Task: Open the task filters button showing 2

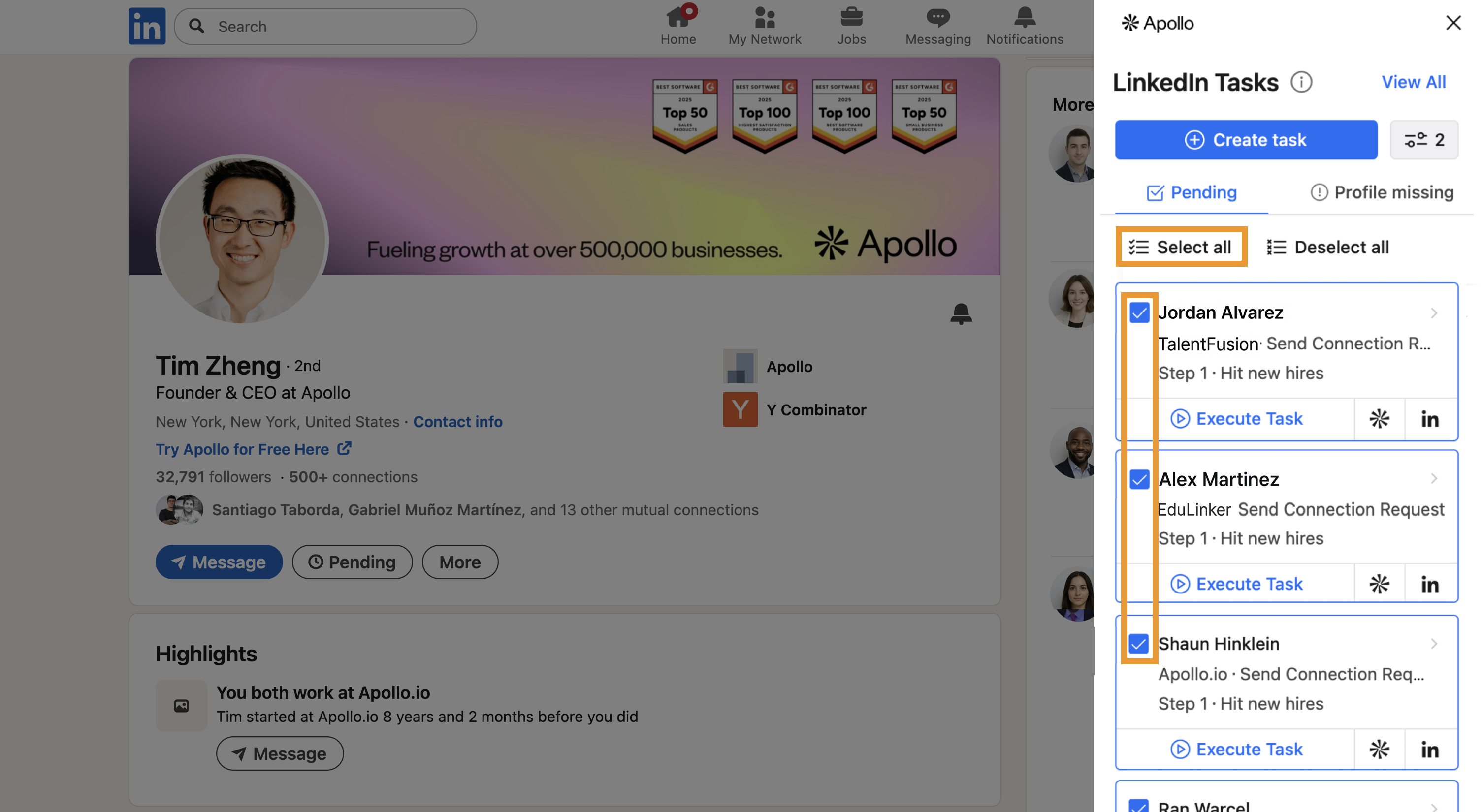Action: 1424,140
